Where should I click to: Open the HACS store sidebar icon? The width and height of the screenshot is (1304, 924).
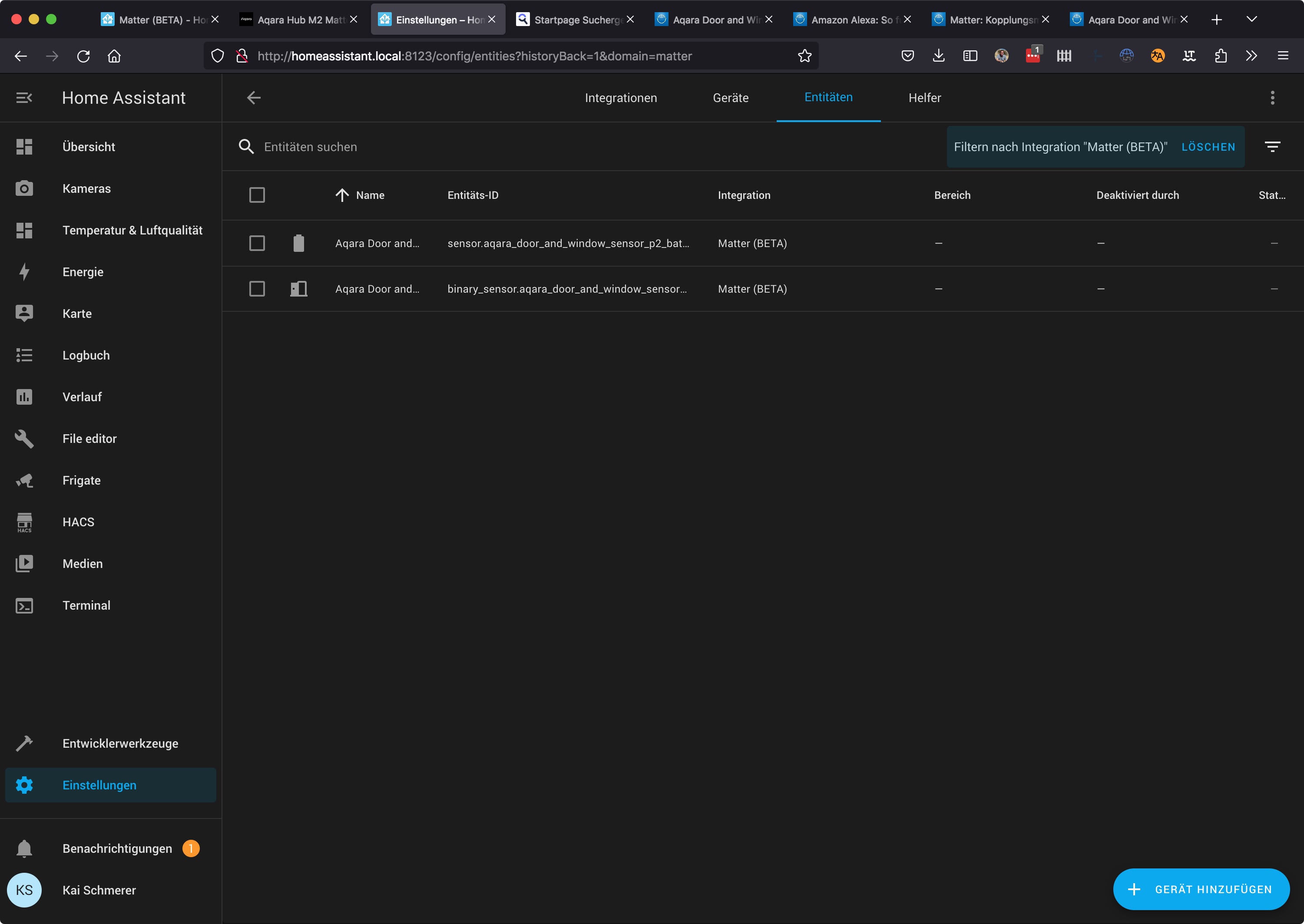pyautogui.click(x=24, y=522)
